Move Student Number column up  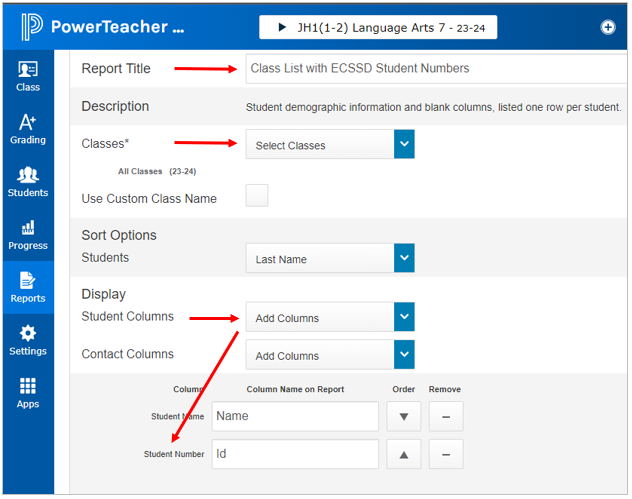point(403,454)
